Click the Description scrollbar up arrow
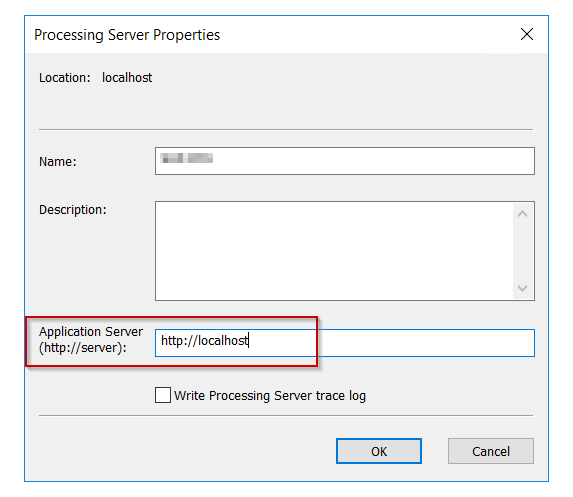The width and height of the screenshot is (573, 497). tap(523, 214)
